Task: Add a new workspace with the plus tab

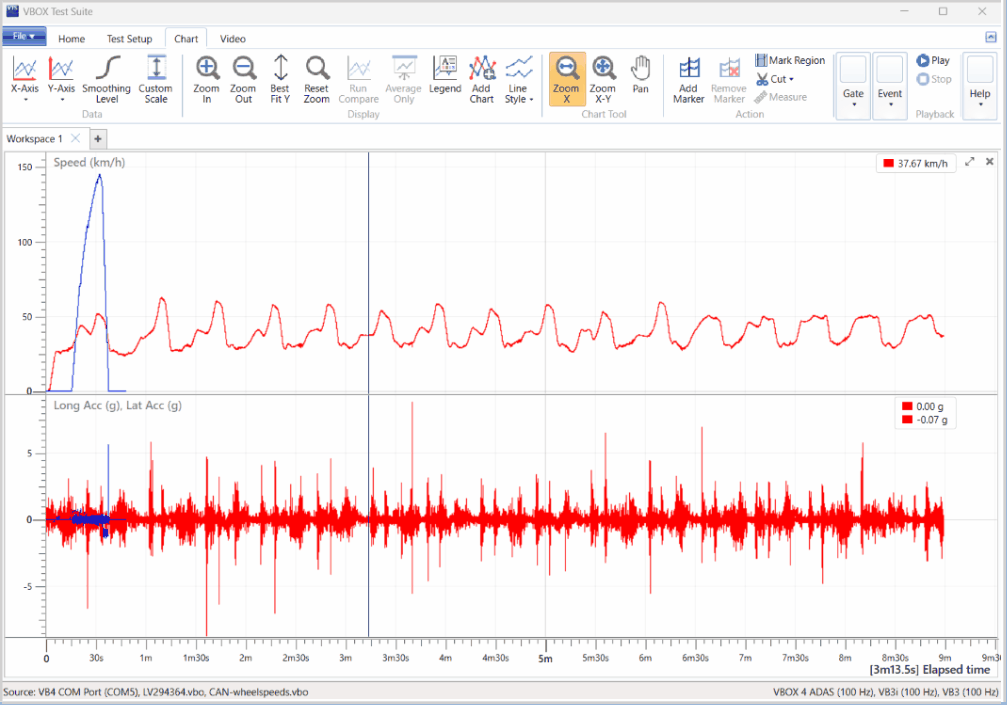Action: pos(97,138)
